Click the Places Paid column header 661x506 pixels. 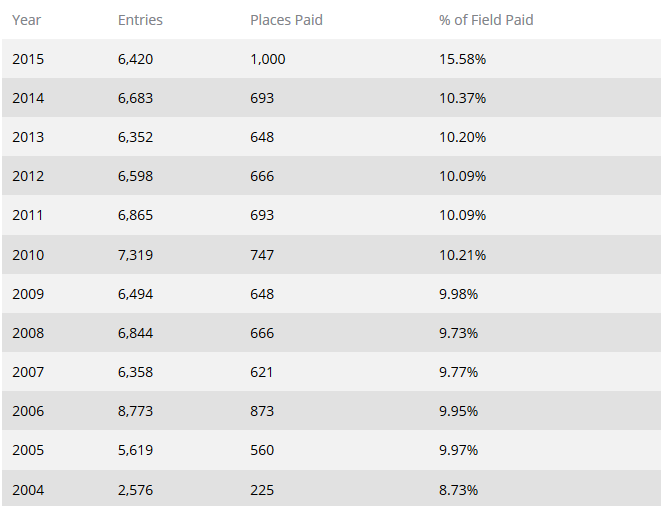tap(286, 20)
